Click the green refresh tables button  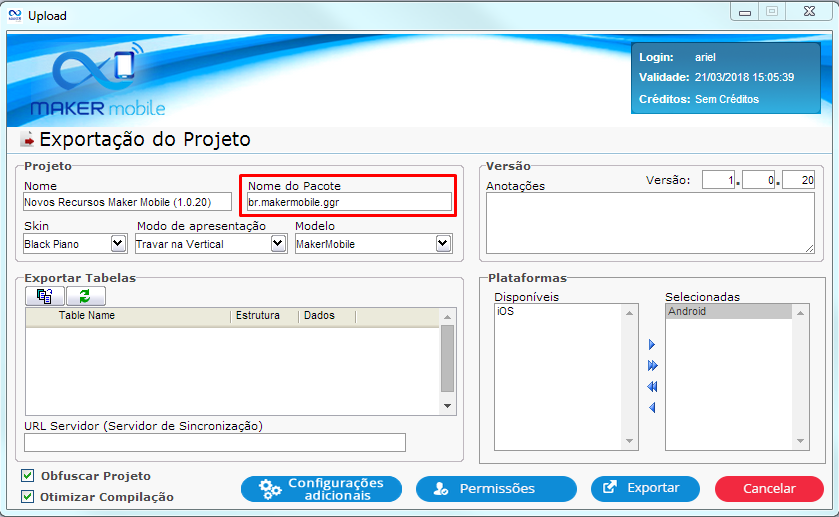click(85, 296)
